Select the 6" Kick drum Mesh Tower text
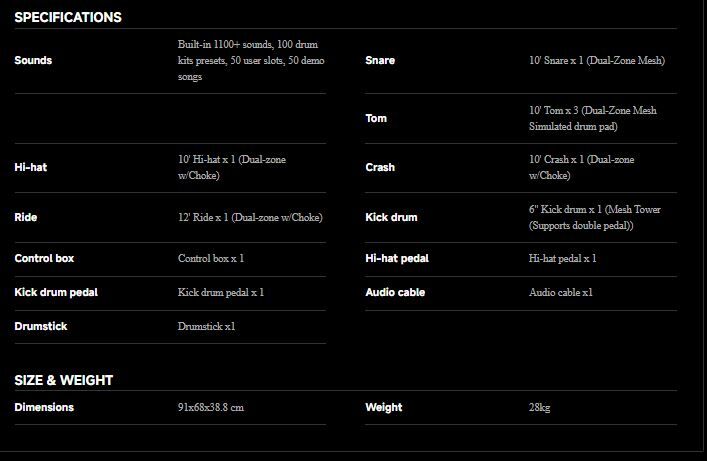Screen dimensions: 707x461 [x=594, y=217]
